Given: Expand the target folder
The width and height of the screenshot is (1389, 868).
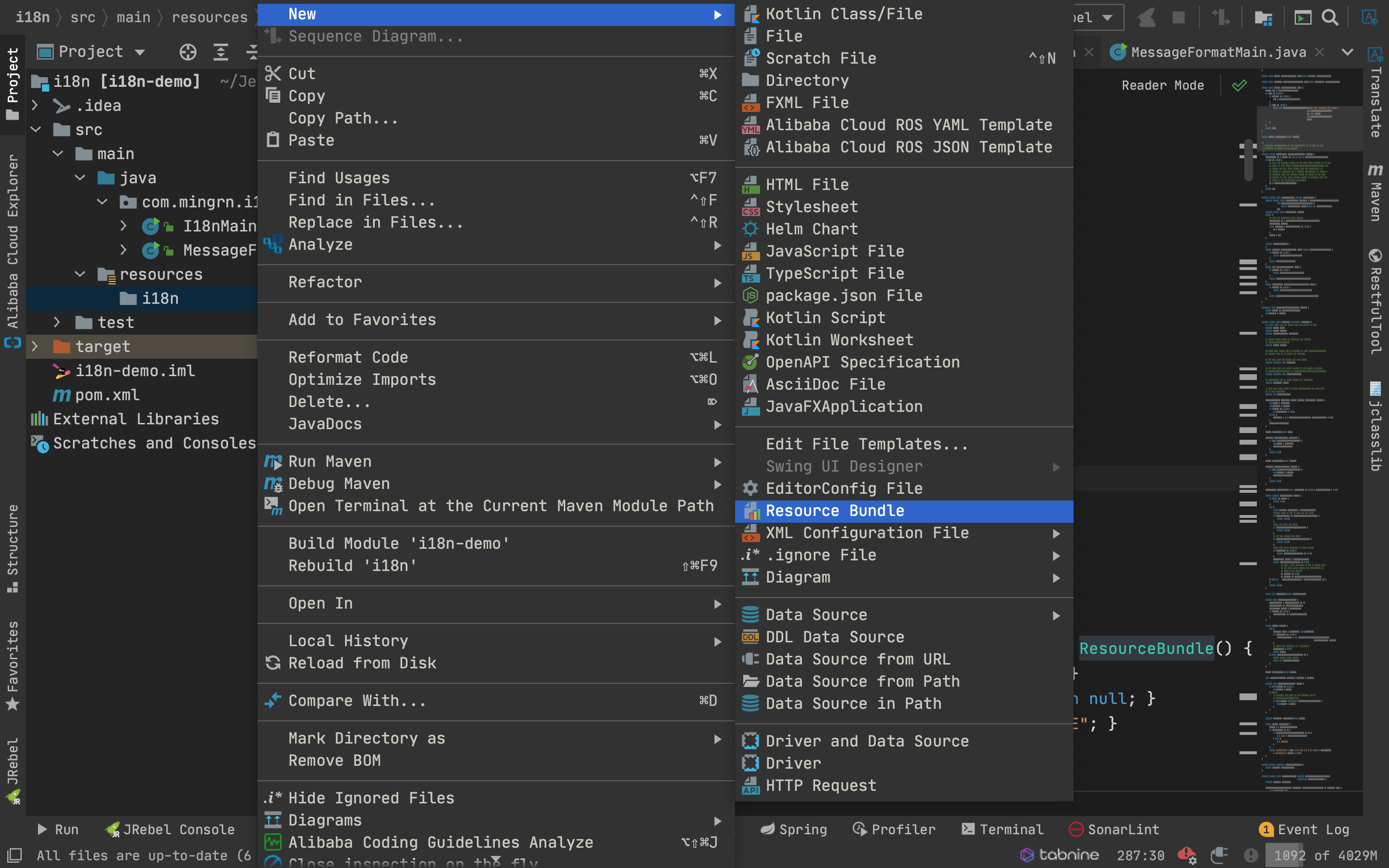Looking at the screenshot, I should (35, 346).
